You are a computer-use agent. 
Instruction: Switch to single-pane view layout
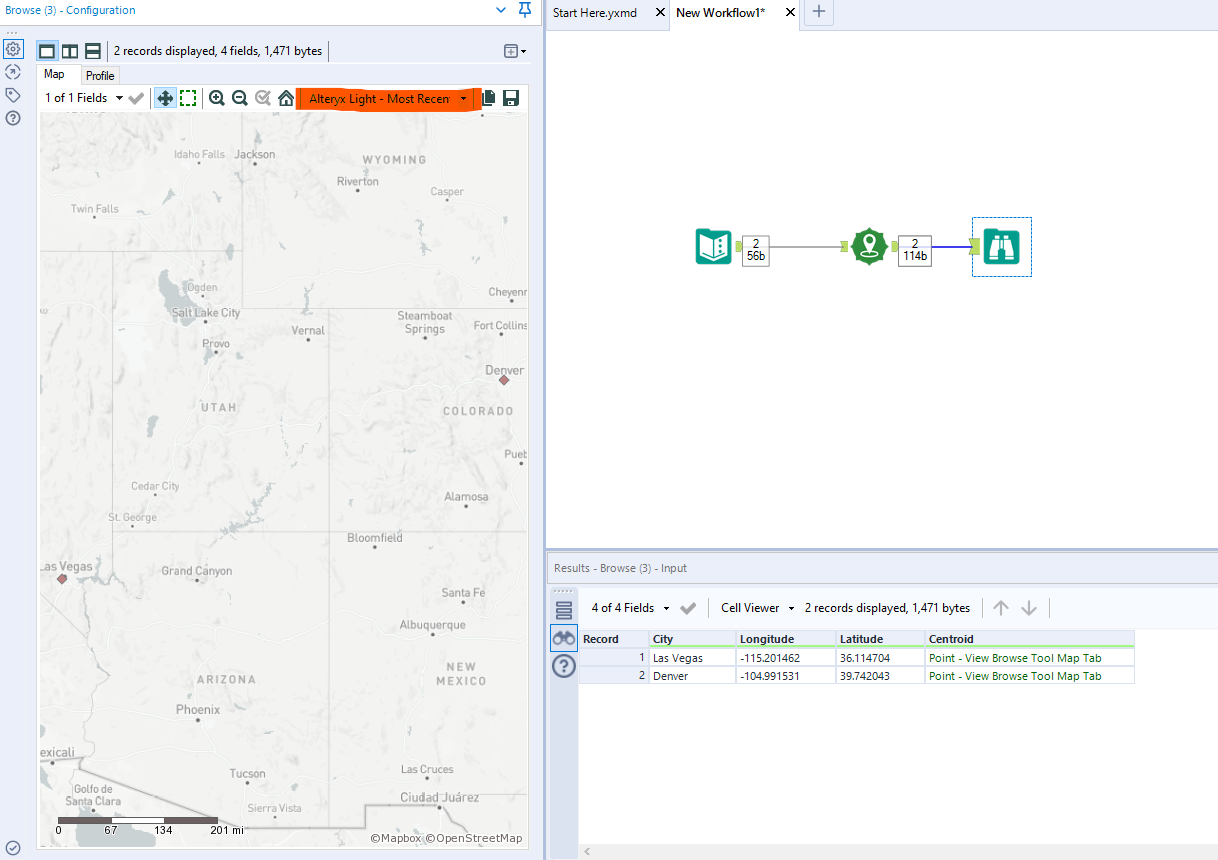(47, 51)
